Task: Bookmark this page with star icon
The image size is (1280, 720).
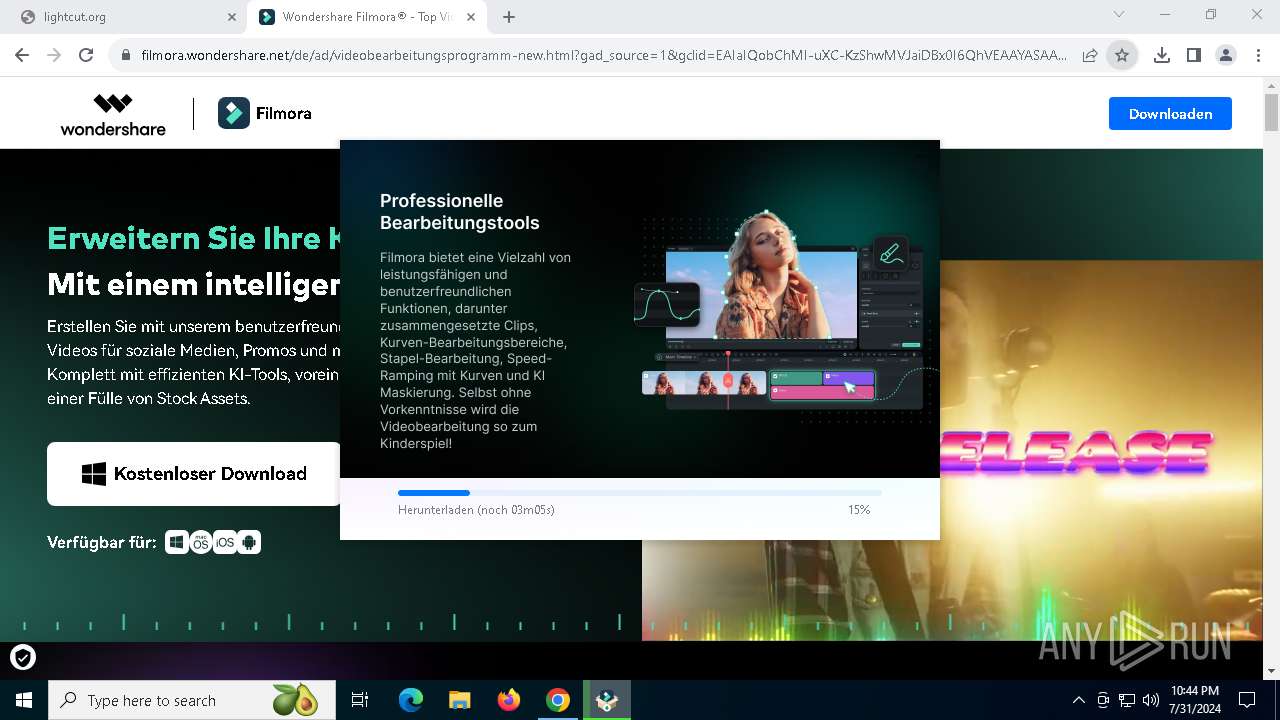Action: [x=1122, y=56]
